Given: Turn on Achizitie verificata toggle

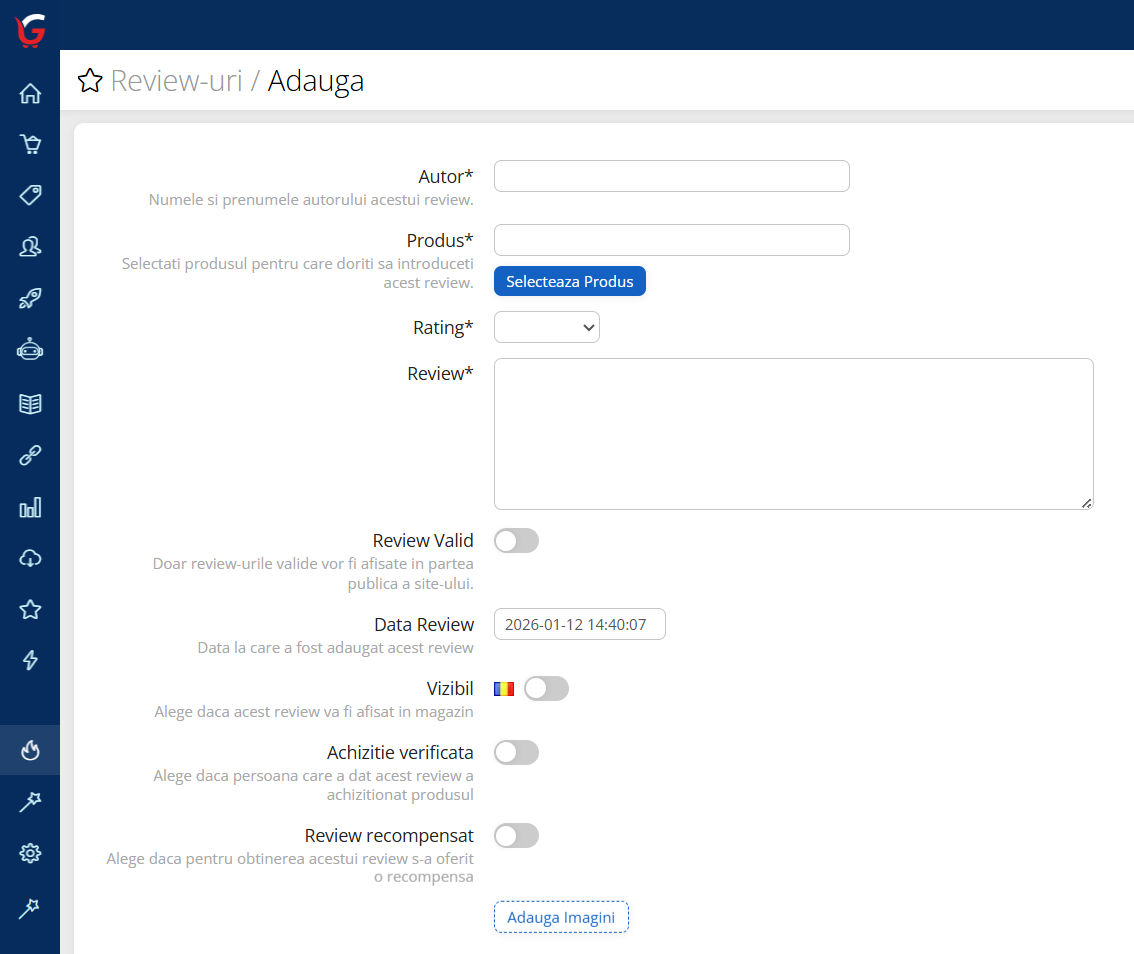Looking at the screenshot, I should click(516, 753).
